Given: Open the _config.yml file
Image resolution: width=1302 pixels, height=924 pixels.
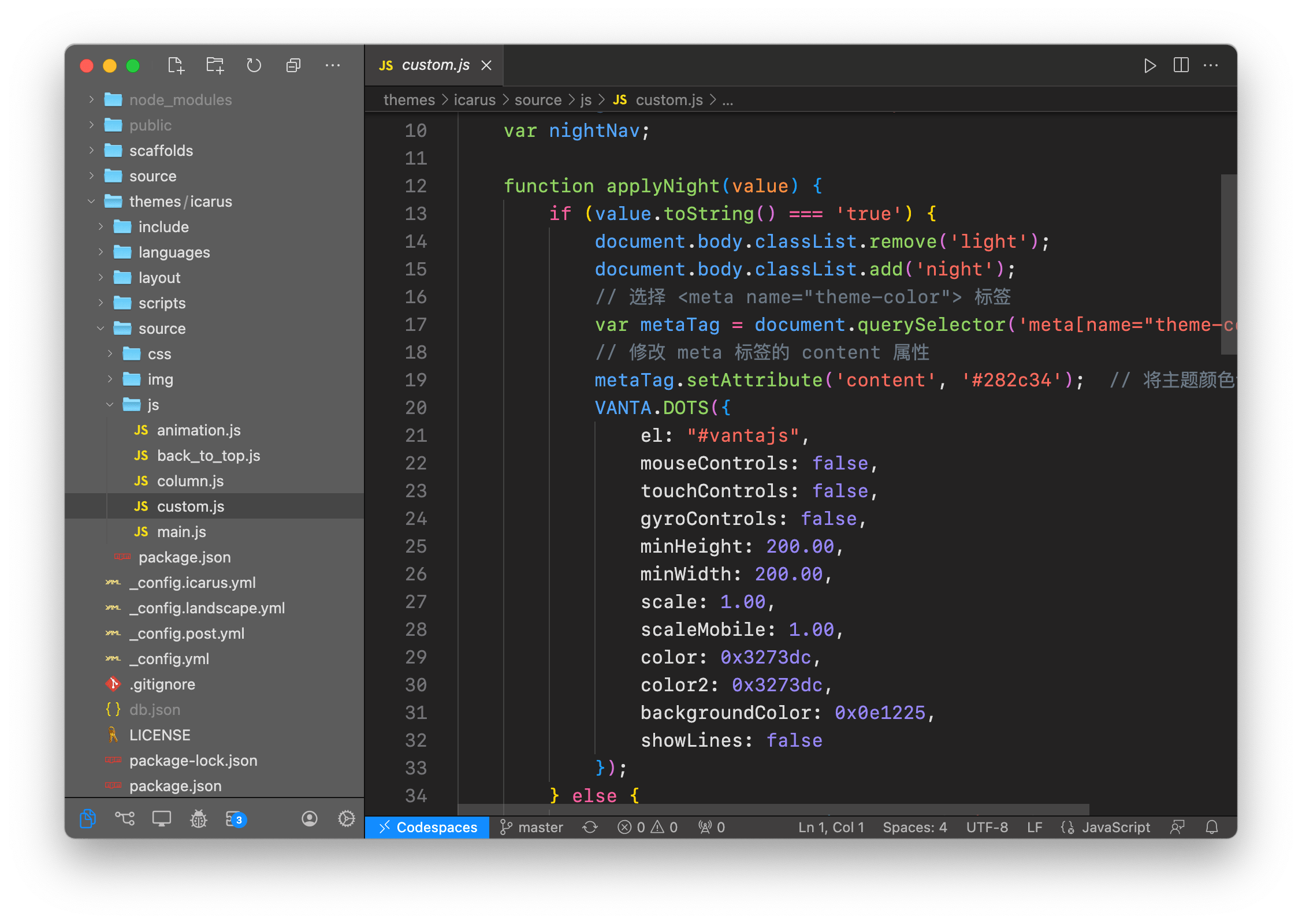Looking at the screenshot, I should pos(214,659).
